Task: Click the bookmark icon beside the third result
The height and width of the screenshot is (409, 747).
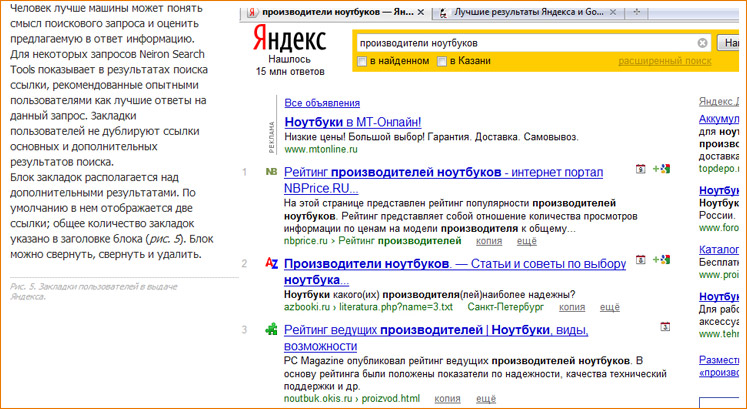Action: (x=665, y=327)
